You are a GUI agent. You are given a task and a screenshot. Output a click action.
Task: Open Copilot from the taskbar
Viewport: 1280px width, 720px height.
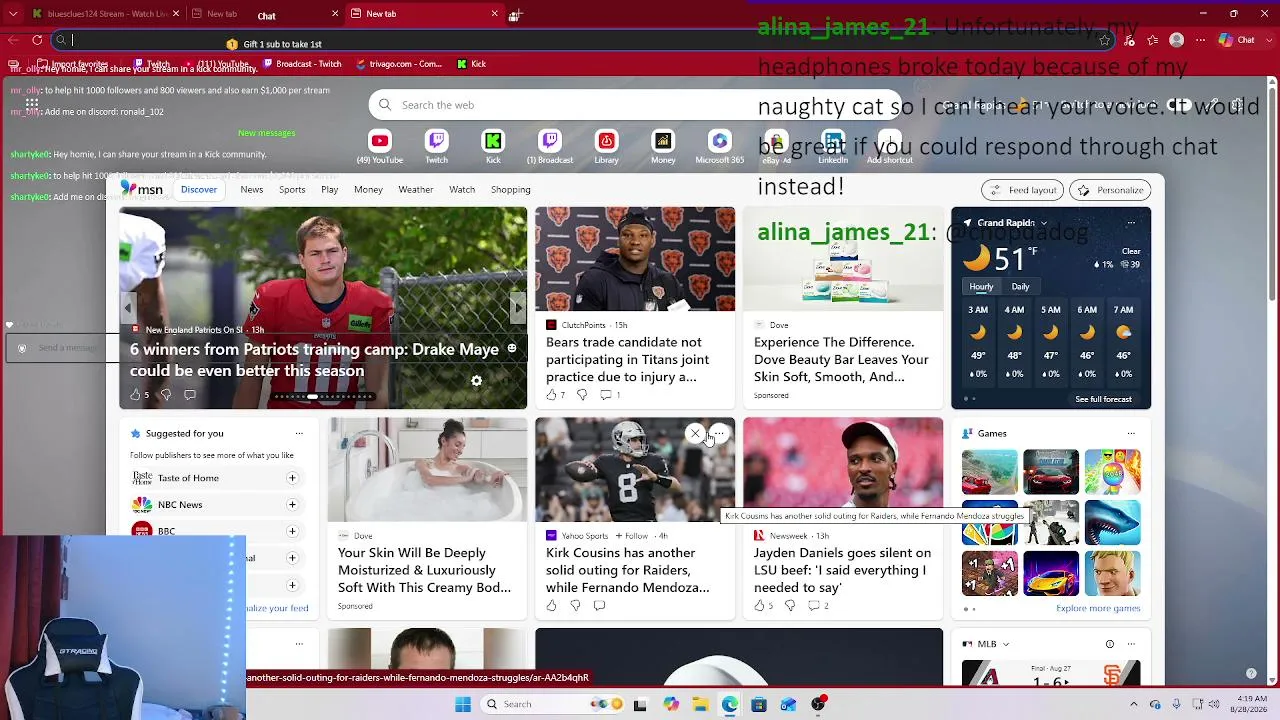[671, 704]
